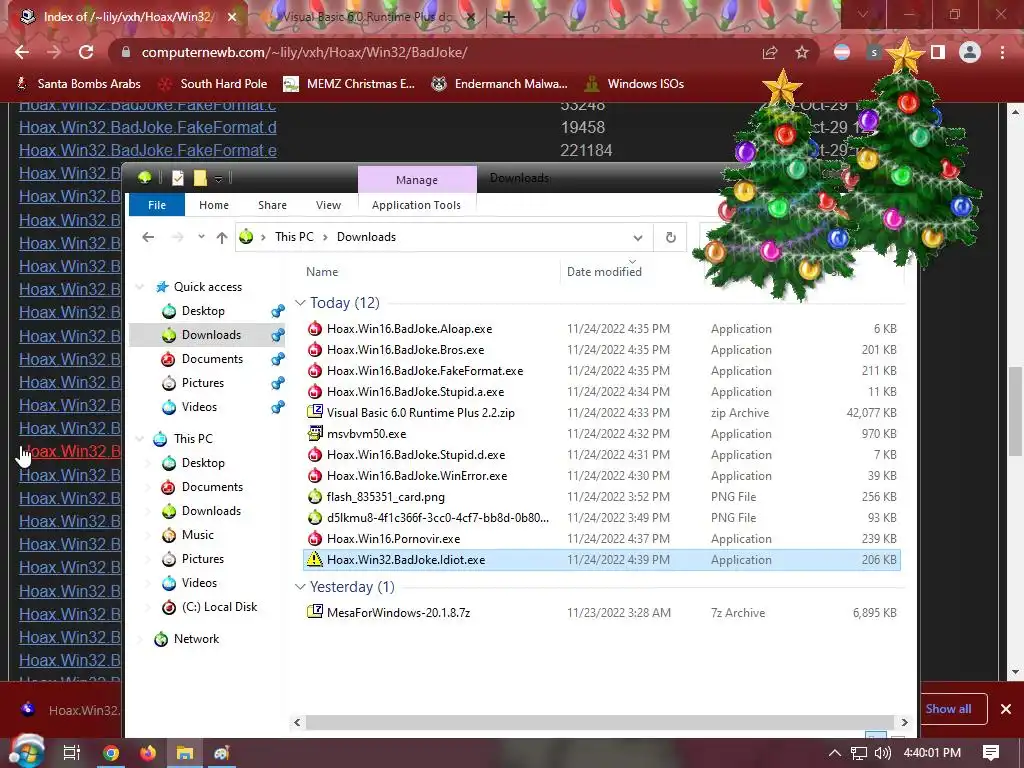Open the File tab in Explorer

click(157, 205)
